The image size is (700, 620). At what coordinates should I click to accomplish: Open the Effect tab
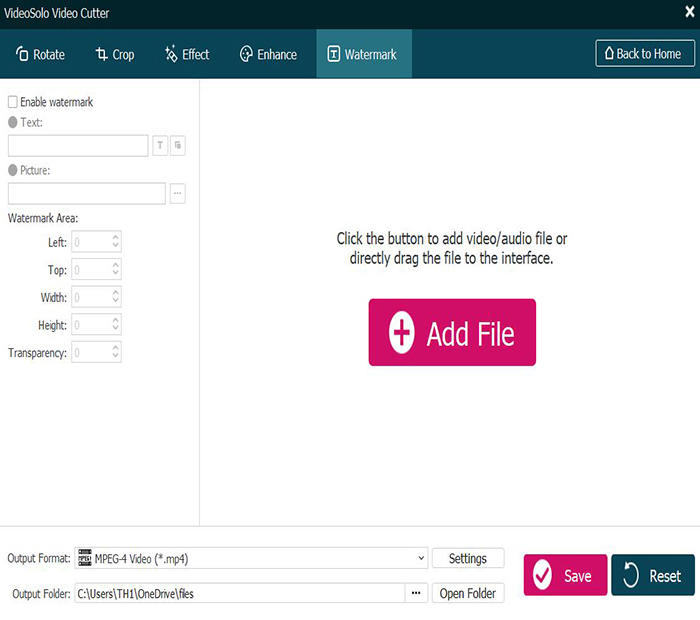(187, 54)
